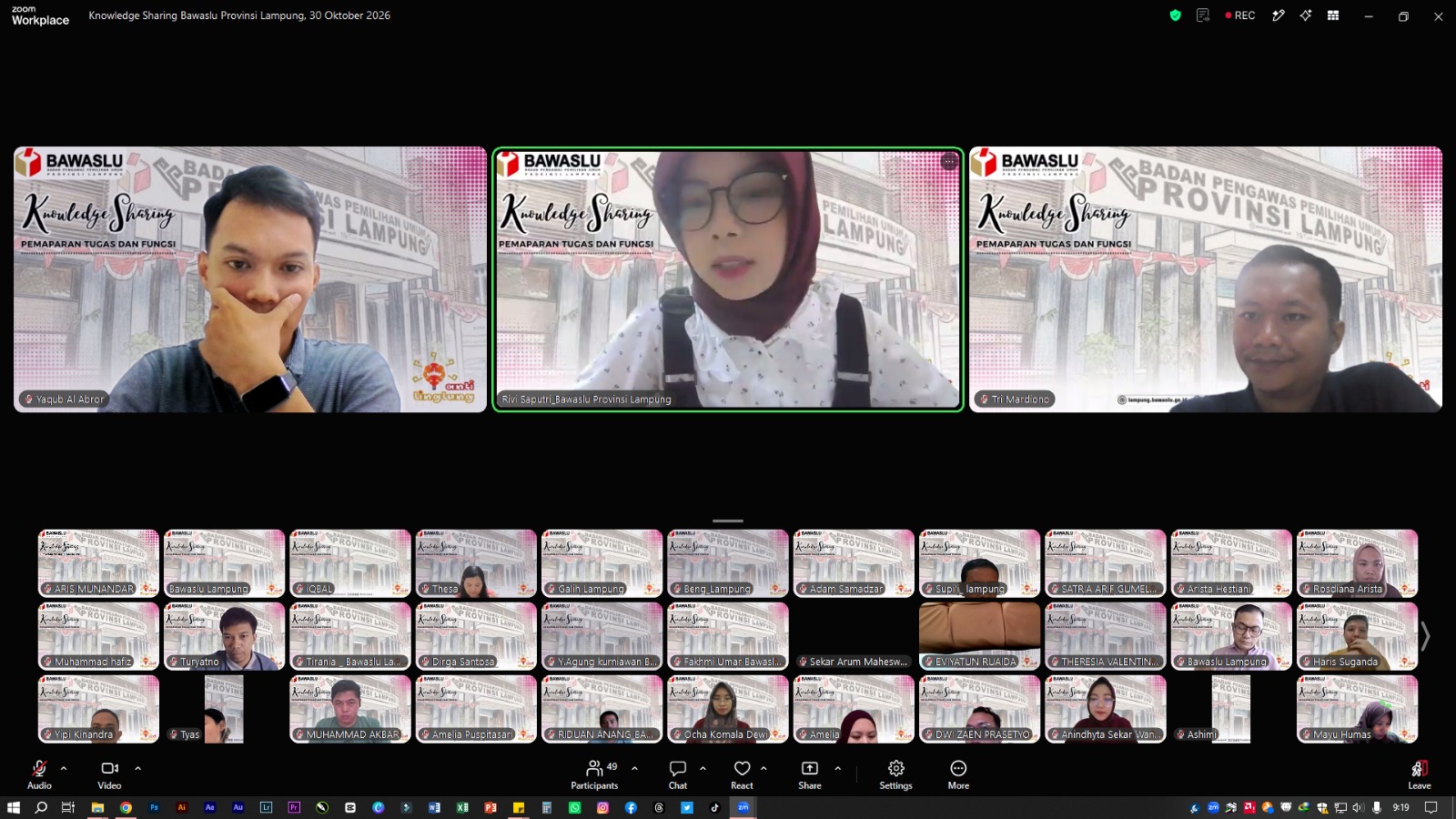Viewport: 1456px width, 819px height.
Task: Open Windows notification center icon
Action: [1431, 807]
